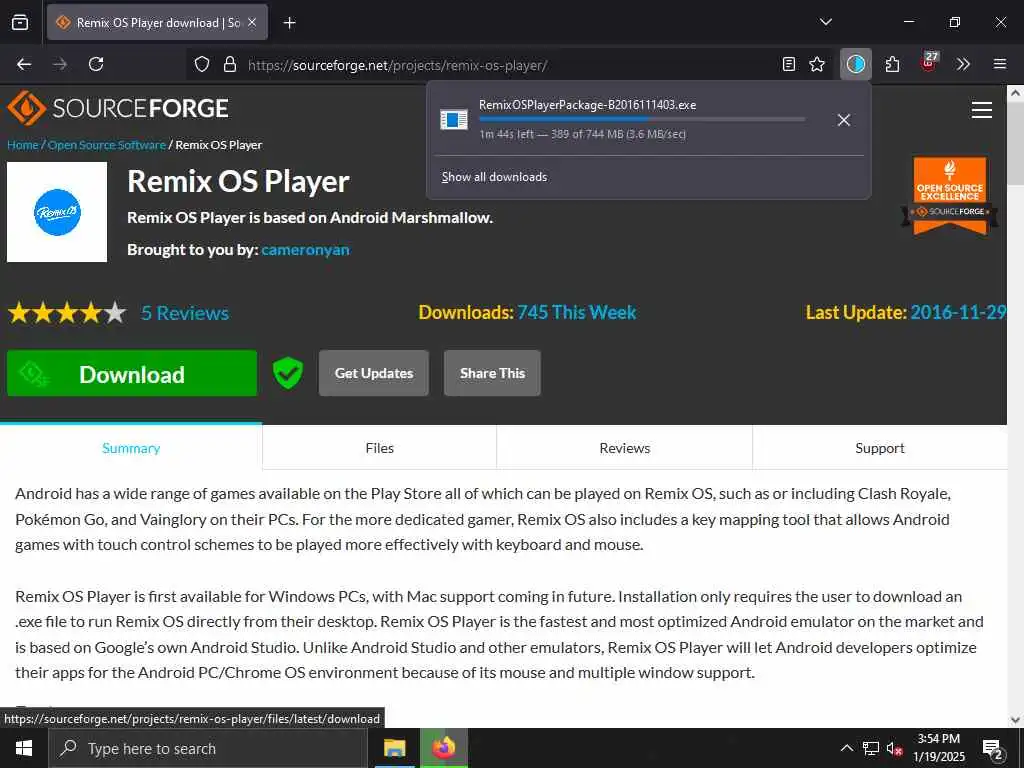Click the extension icon with 27 badge
1024x768 pixels.
(929, 62)
